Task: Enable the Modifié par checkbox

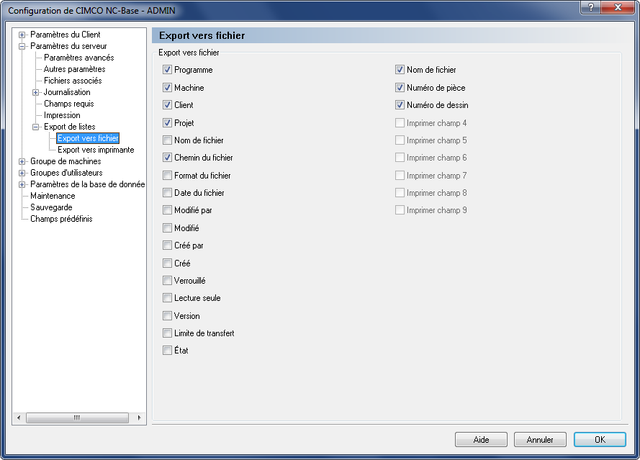Action: [167, 210]
